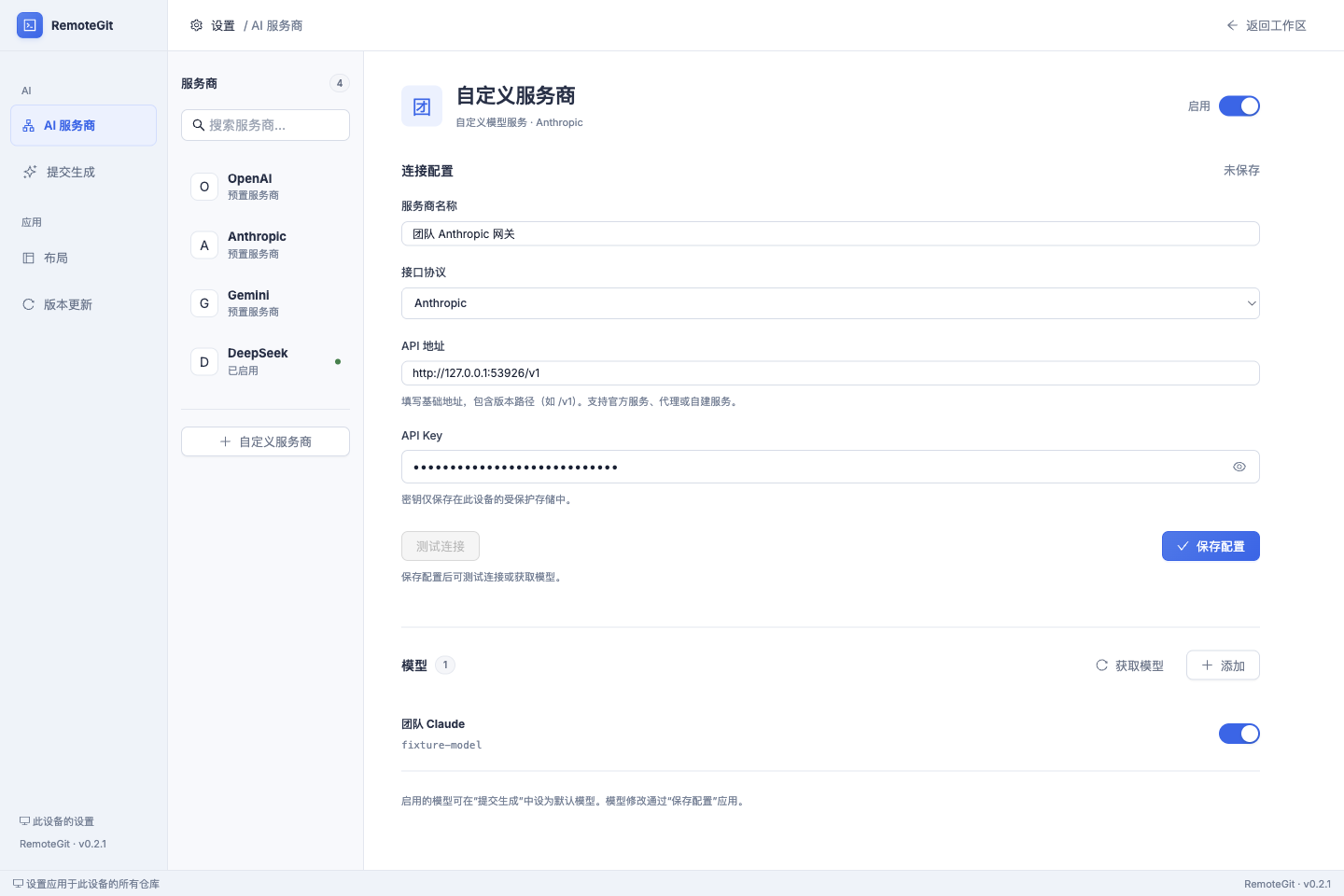
Task: Click the provider count badge "4"
Action: (x=340, y=83)
